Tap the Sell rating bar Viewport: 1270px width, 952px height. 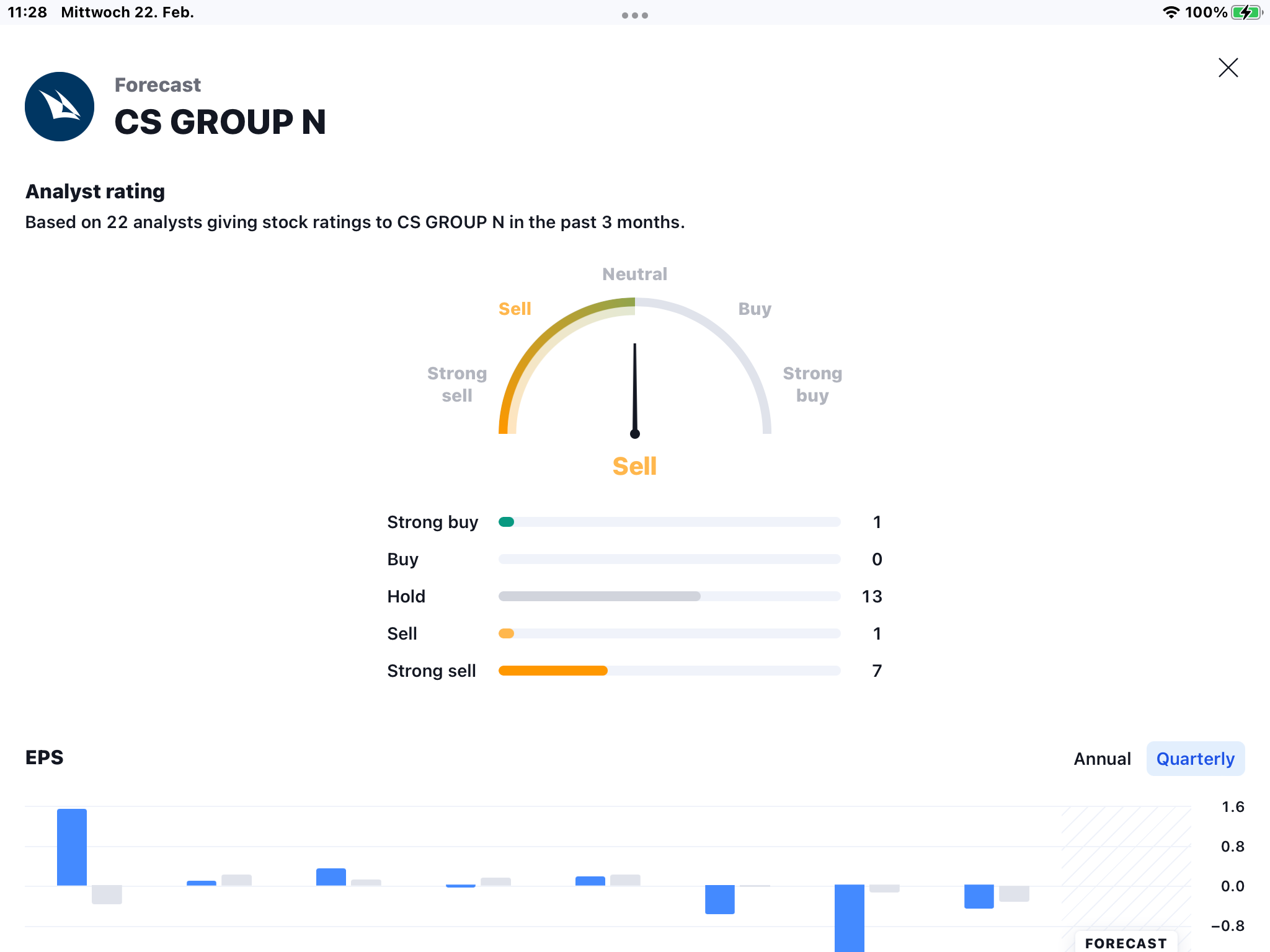[x=669, y=633]
